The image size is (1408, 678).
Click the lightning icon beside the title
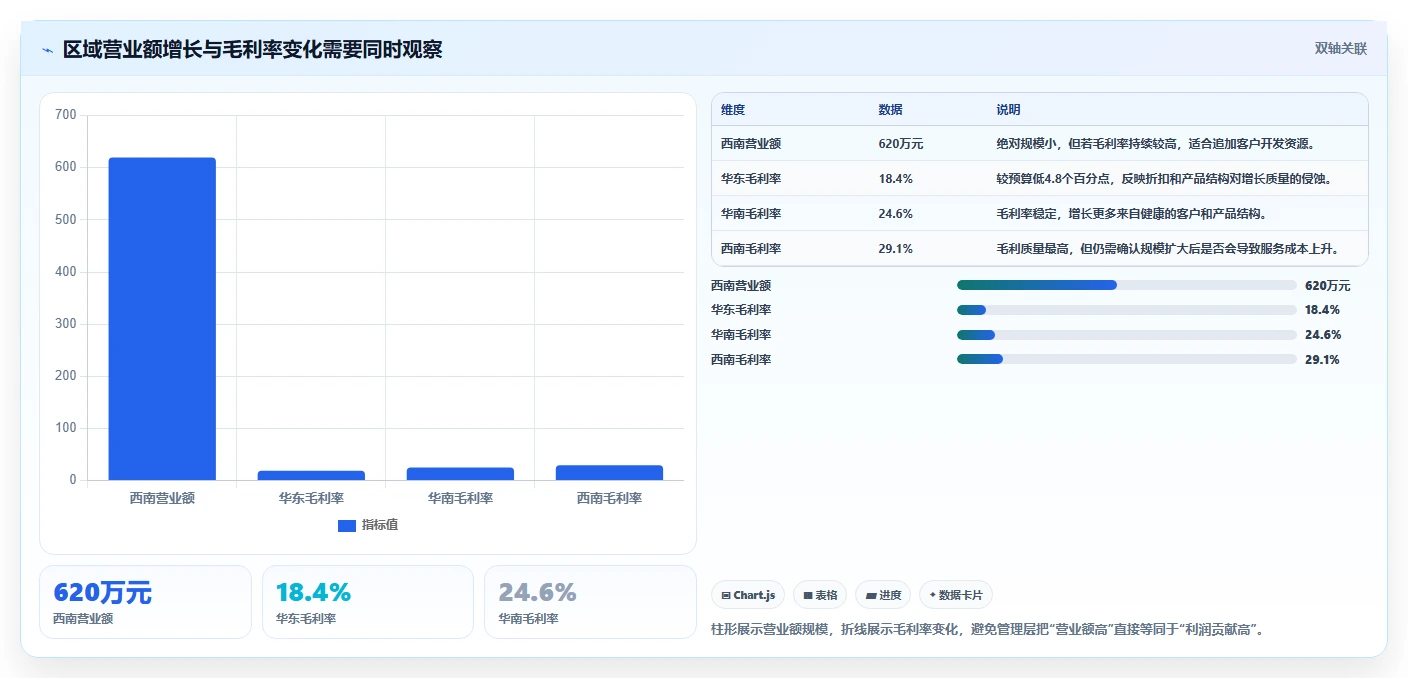[48, 50]
